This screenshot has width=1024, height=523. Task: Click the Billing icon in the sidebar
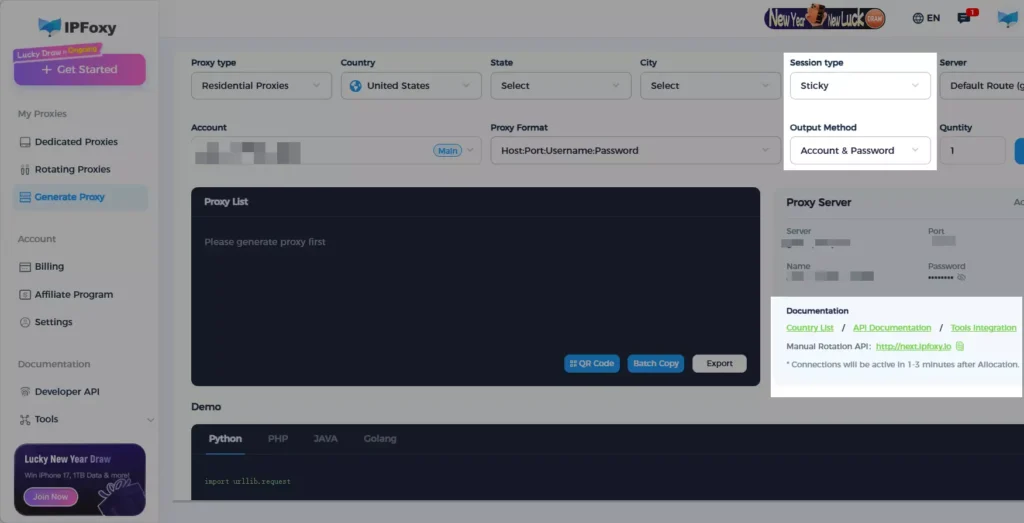[26, 267]
